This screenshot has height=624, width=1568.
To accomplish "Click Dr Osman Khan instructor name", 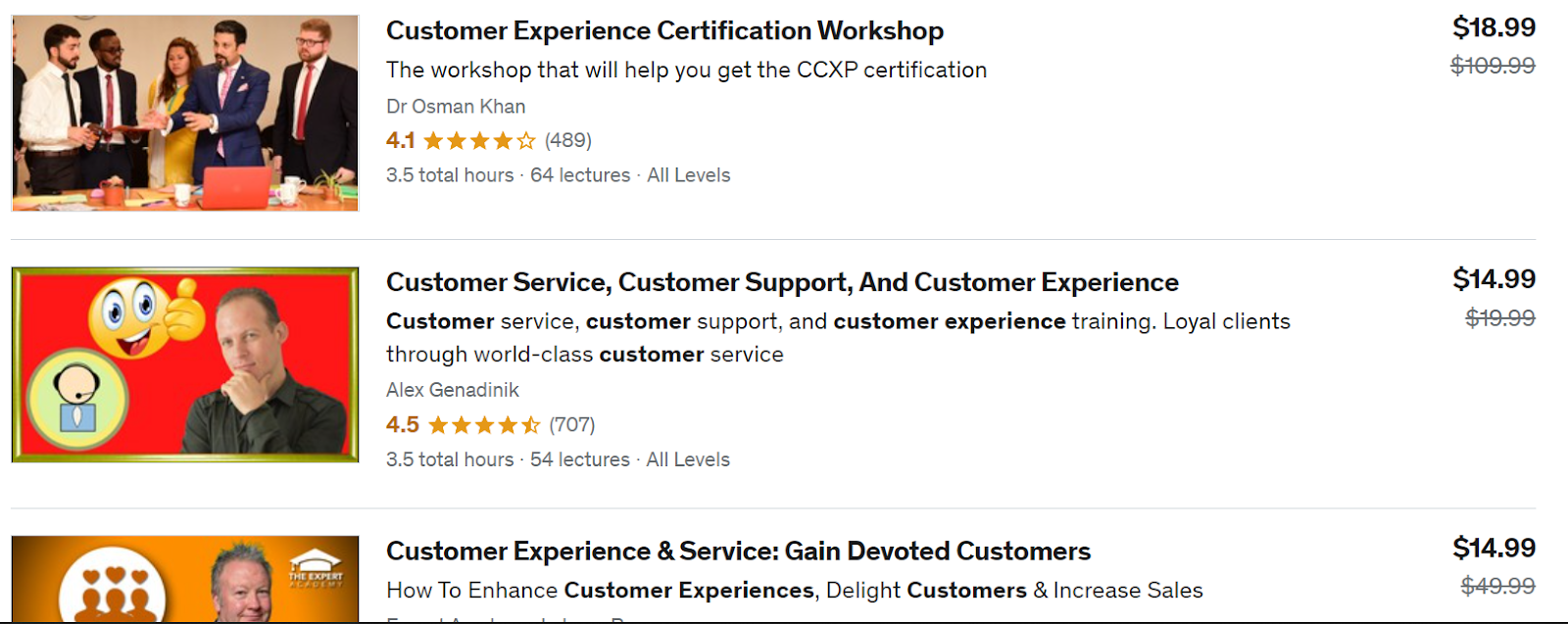I will (x=456, y=107).
